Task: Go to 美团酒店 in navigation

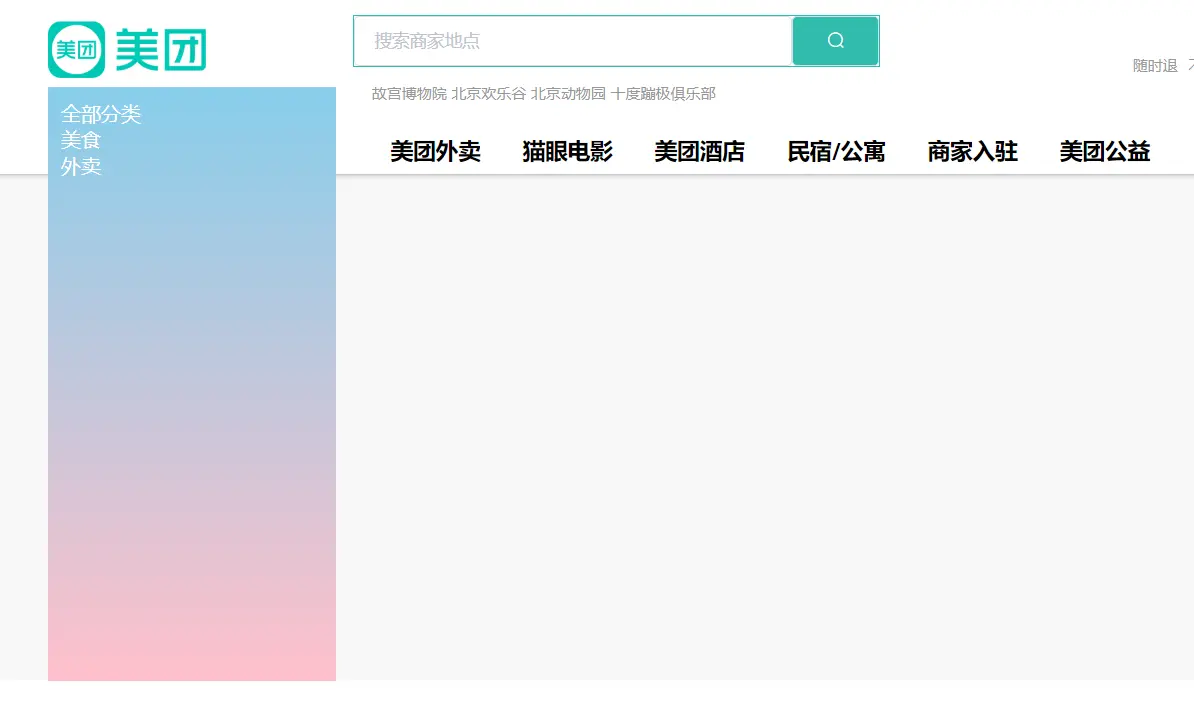Action: 700,152
